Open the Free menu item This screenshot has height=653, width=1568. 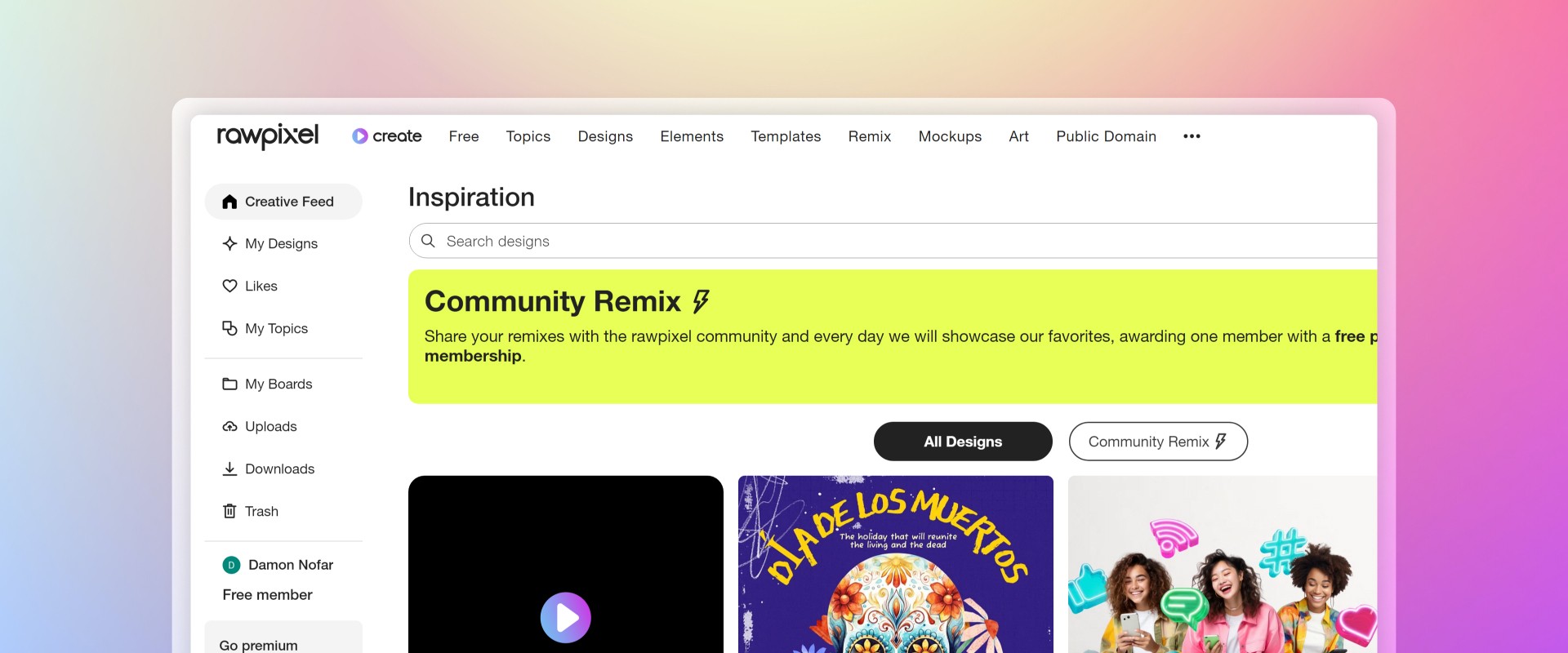[x=464, y=136]
